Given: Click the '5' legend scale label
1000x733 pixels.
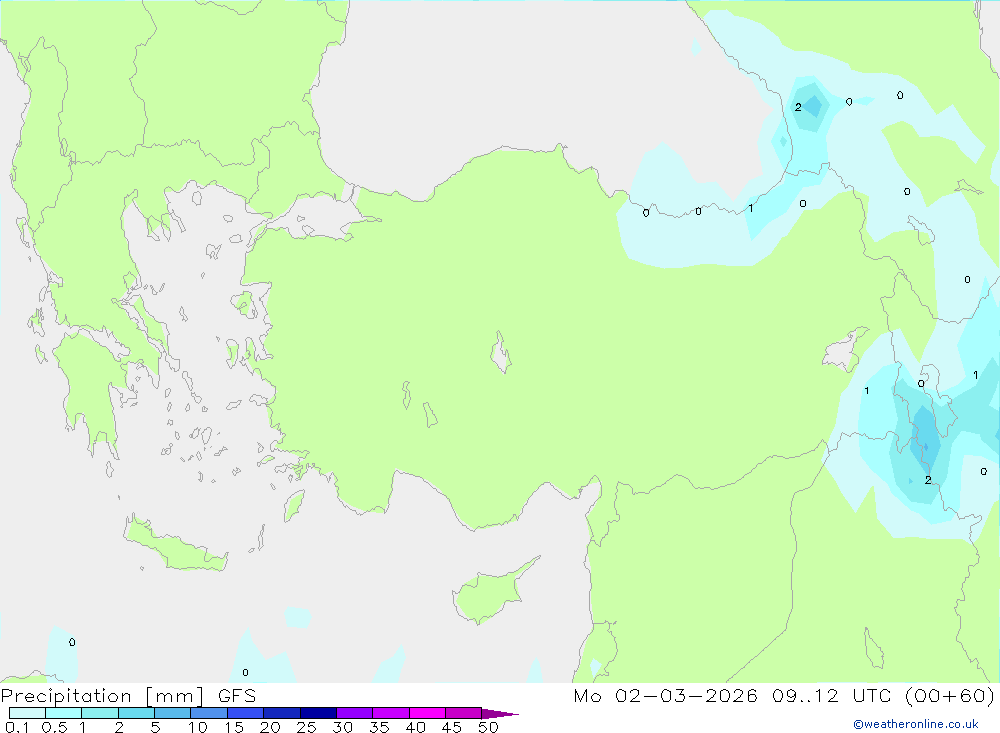Looking at the screenshot, I should (x=155, y=727).
